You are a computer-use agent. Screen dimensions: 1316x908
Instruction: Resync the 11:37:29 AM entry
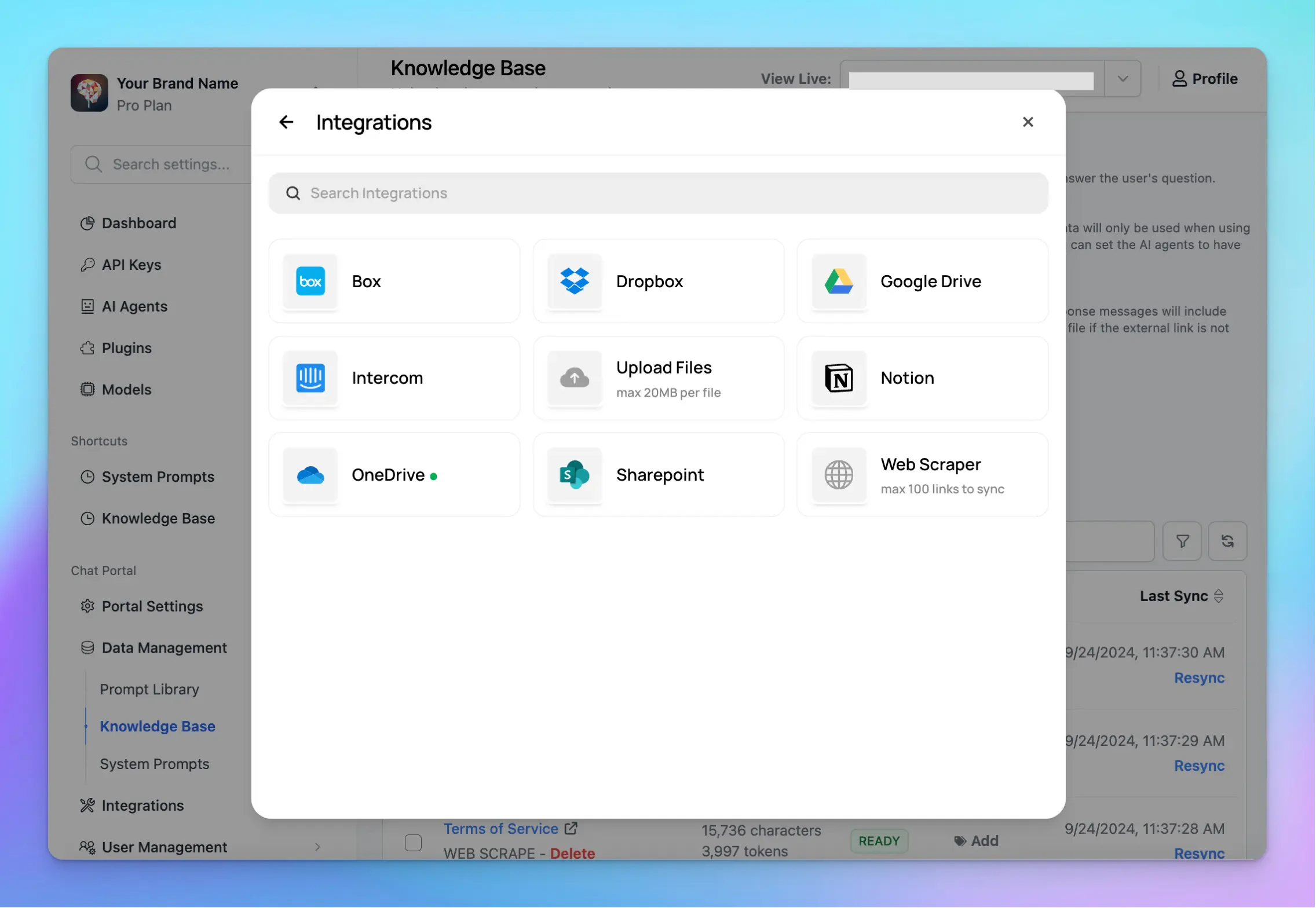click(x=1199, y=766)
